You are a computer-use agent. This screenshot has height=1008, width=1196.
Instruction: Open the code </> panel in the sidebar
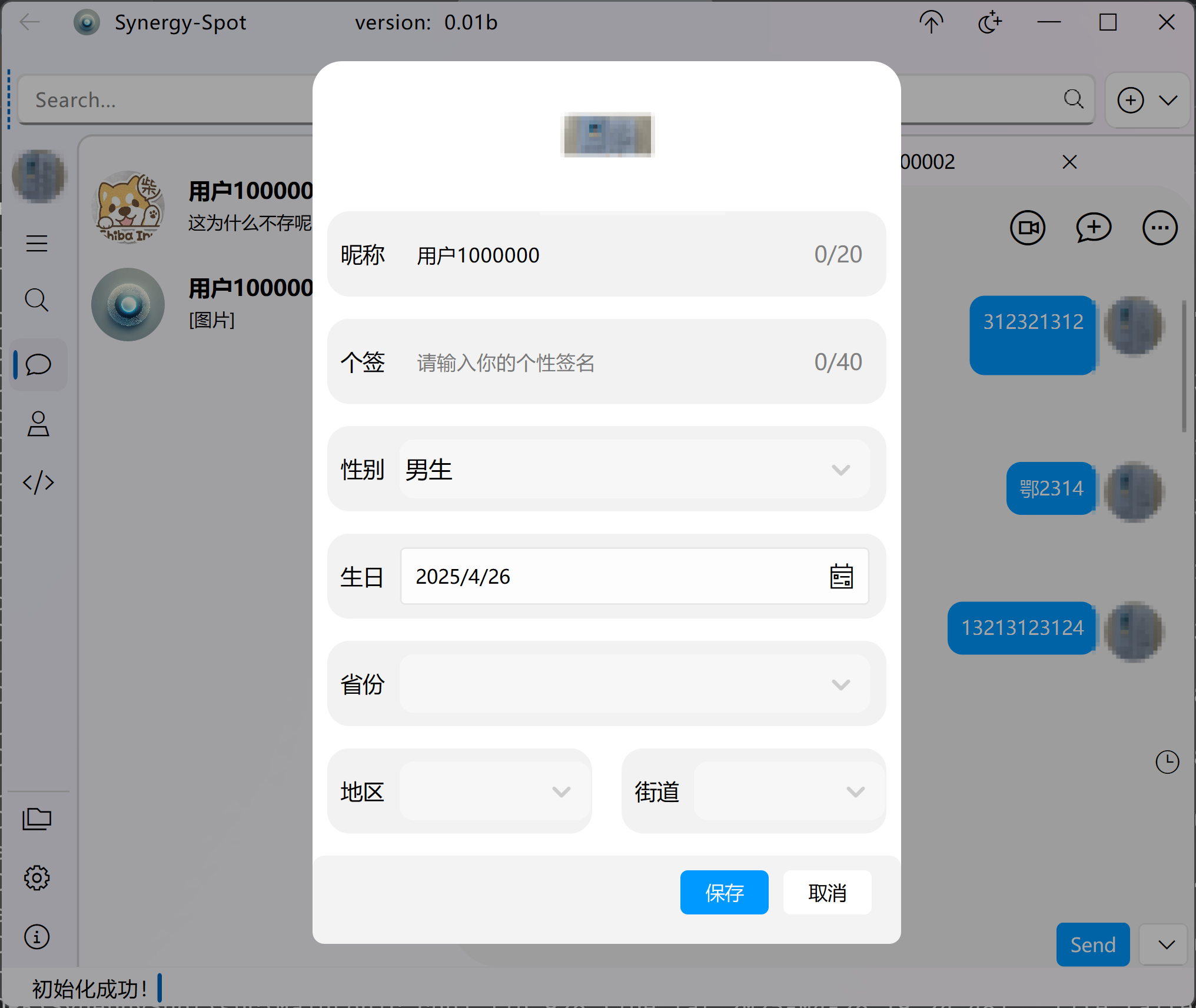pyautogui.click(x=37, y=483)
